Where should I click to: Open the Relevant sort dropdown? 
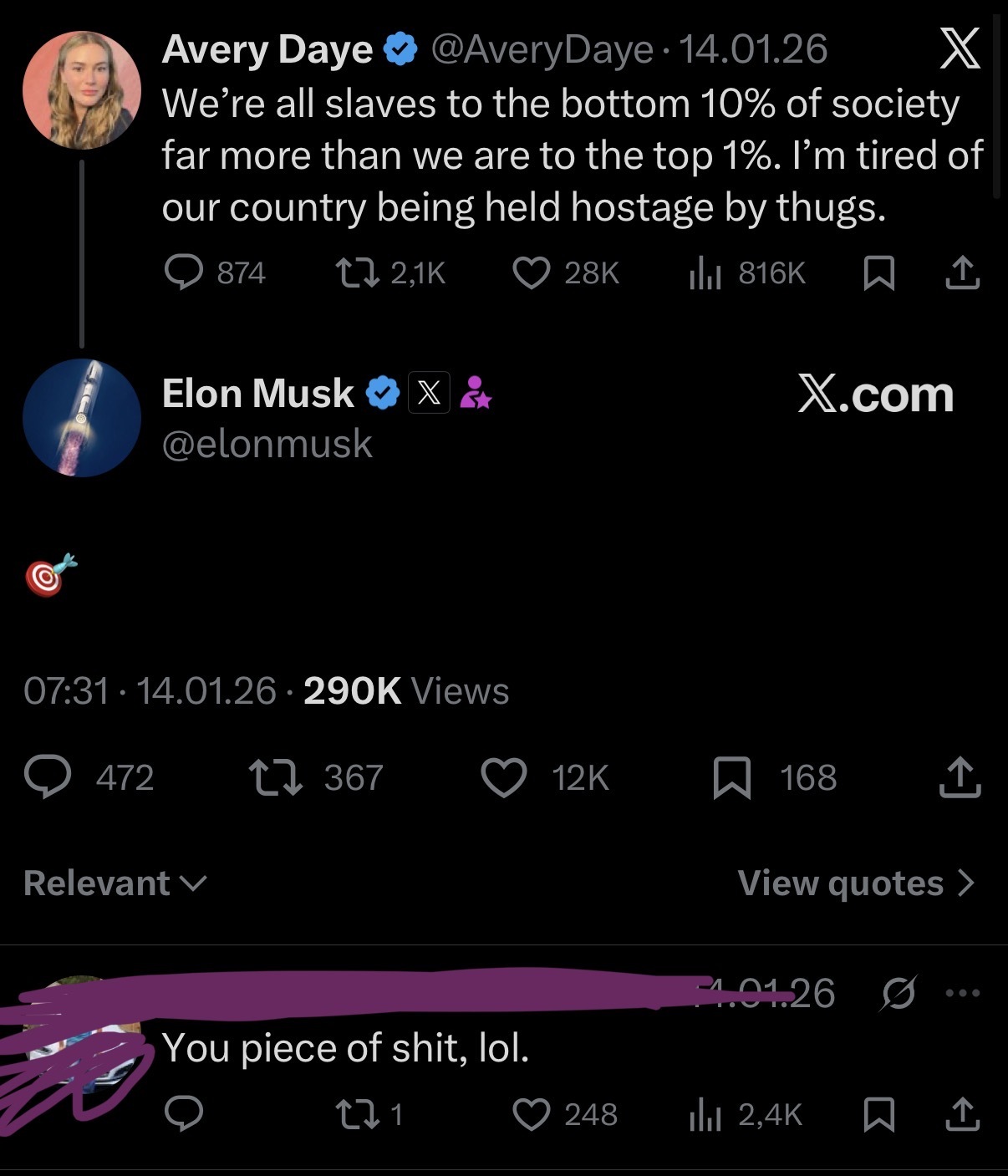(x=115, y=883)
